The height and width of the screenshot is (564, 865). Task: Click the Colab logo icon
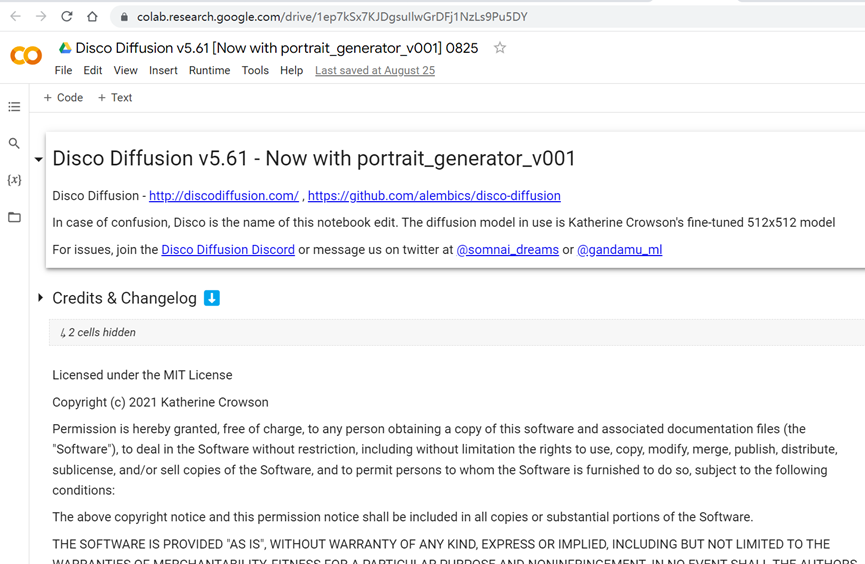point(26,55)
